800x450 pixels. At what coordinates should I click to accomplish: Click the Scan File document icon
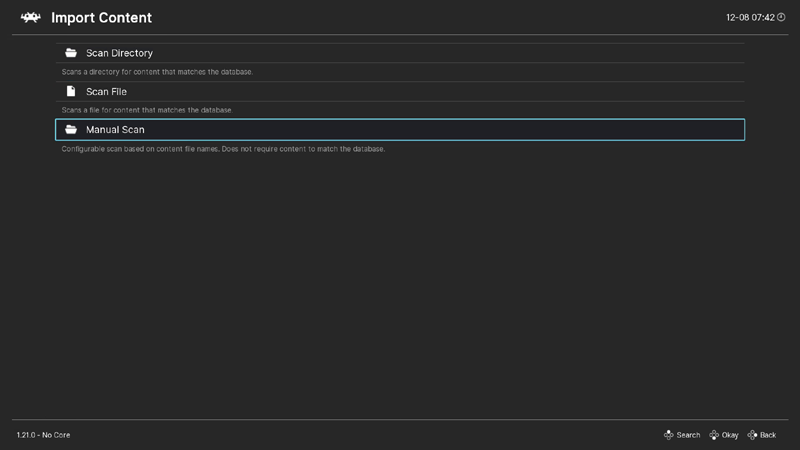click(x=71, y=92)
